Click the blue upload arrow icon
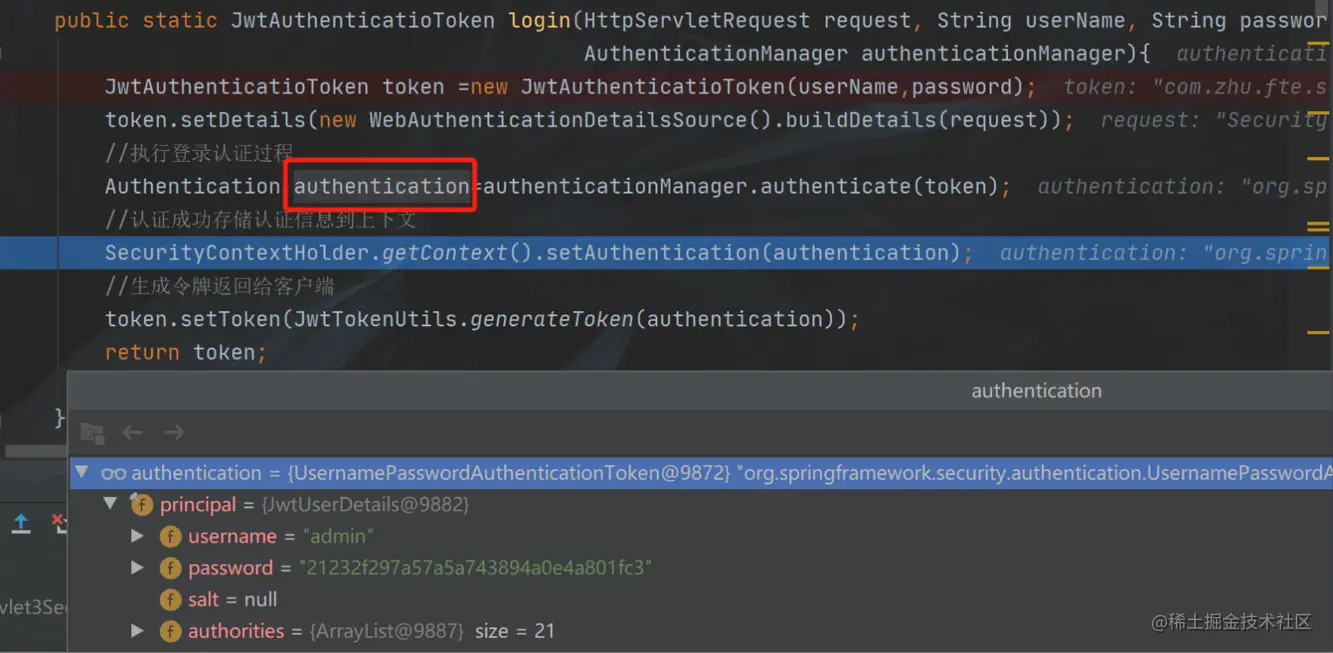This screenshot has width=1333, height=653. [21, 522]
